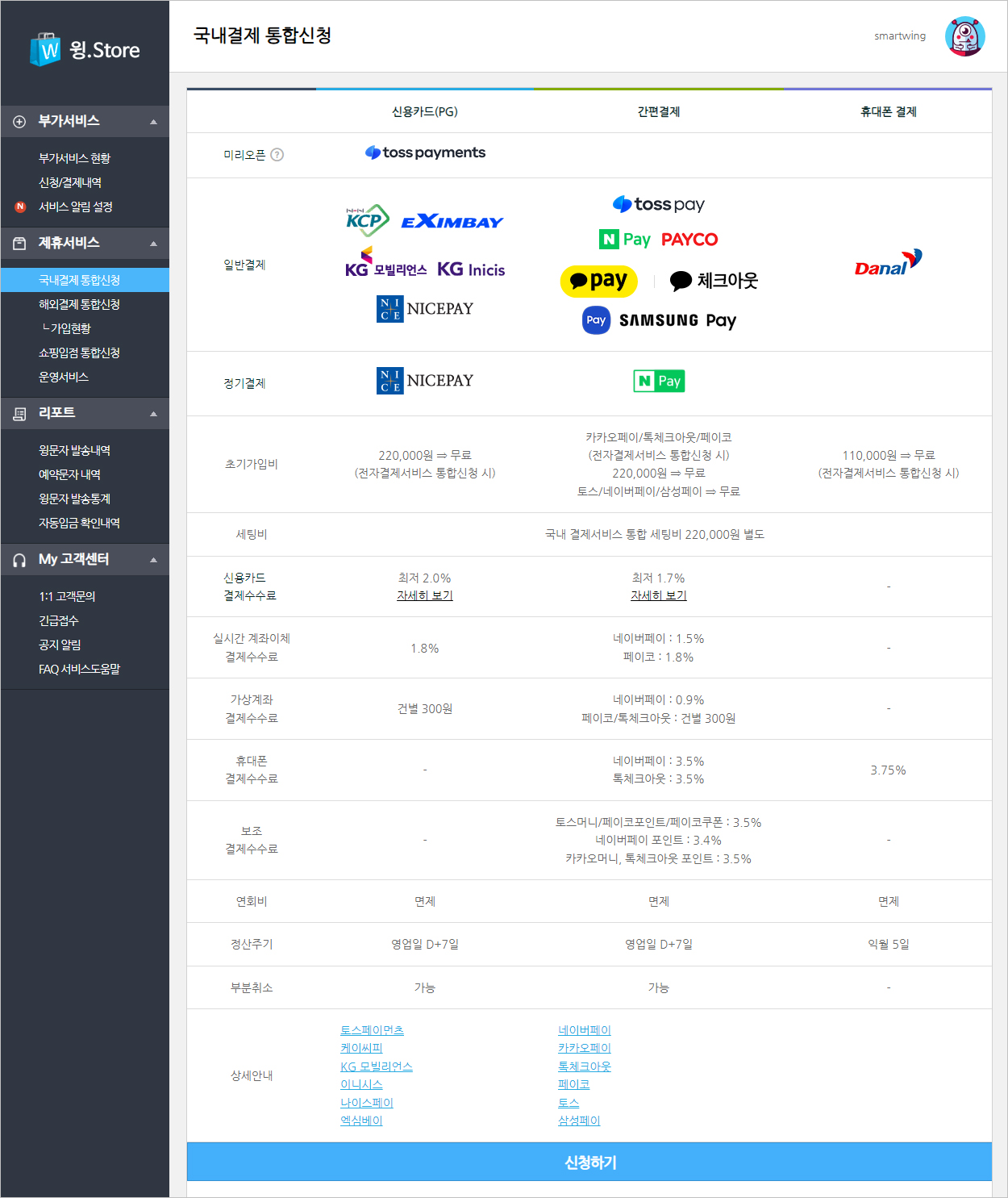Click the PAYCO logo
This screenshot has width=1008, height=1198.
689,240
